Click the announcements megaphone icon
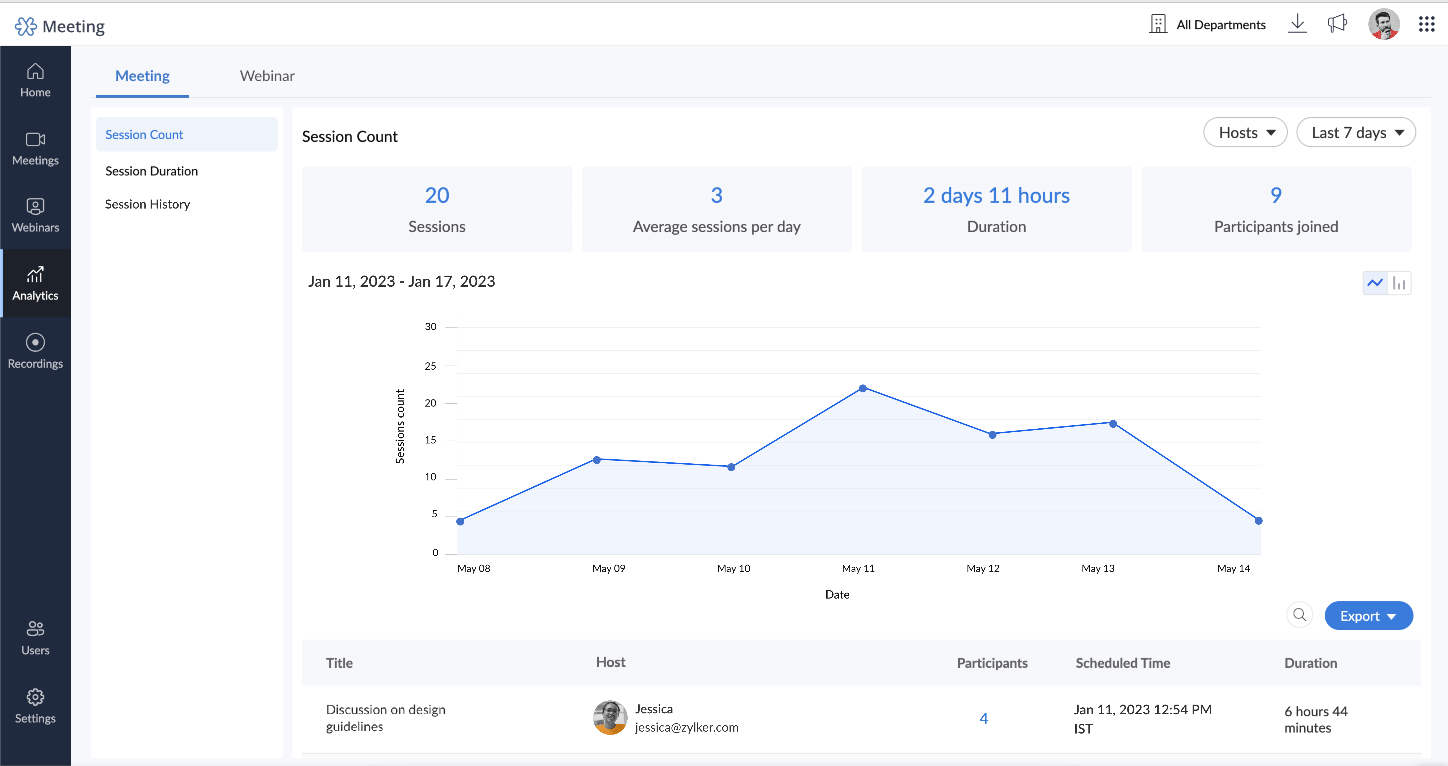 coord(1338,23)
